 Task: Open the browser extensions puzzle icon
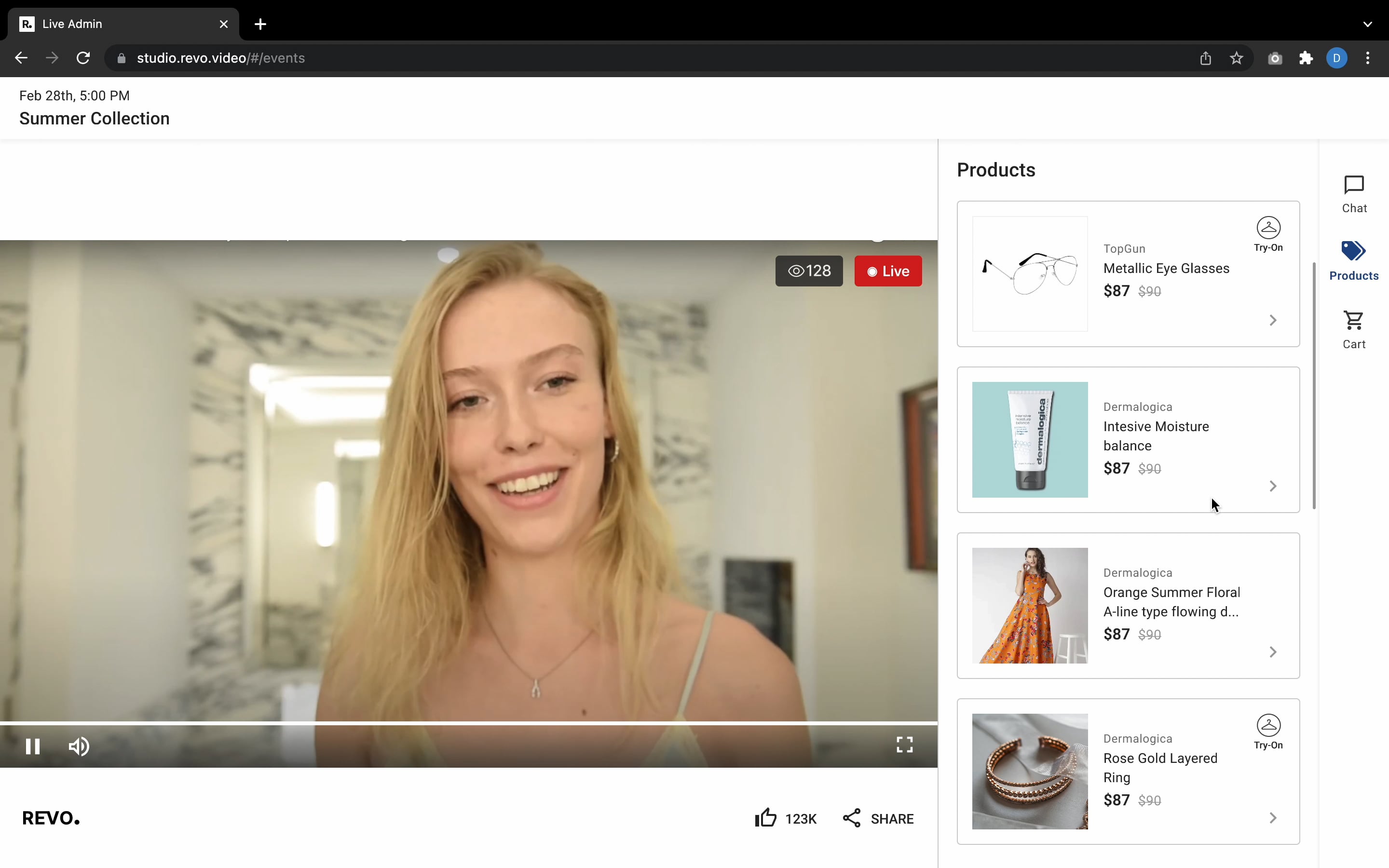(x=1305, y=58)
